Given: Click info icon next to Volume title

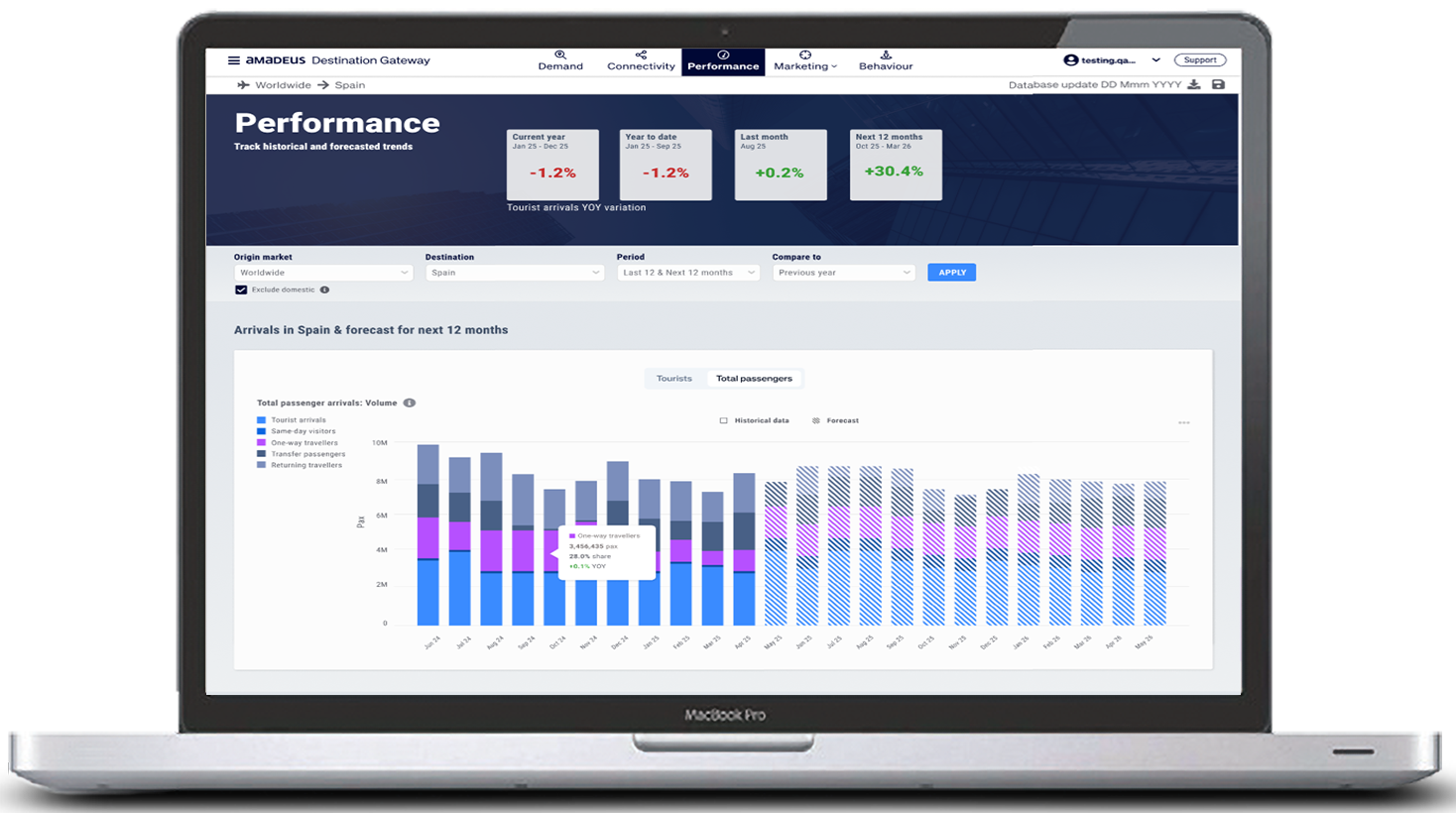Looking at the screenshot, I should tap(410, 404).
